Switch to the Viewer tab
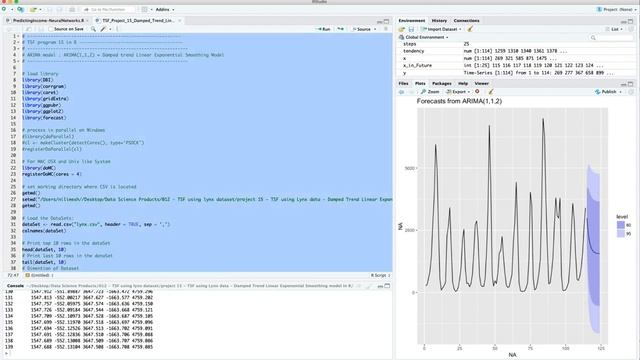 (482, 83)
